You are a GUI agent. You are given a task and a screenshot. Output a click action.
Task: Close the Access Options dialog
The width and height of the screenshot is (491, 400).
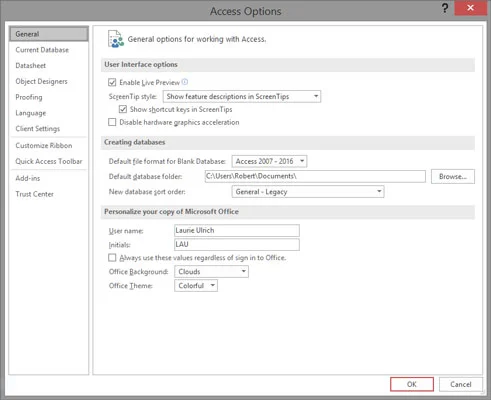point(470,8)
